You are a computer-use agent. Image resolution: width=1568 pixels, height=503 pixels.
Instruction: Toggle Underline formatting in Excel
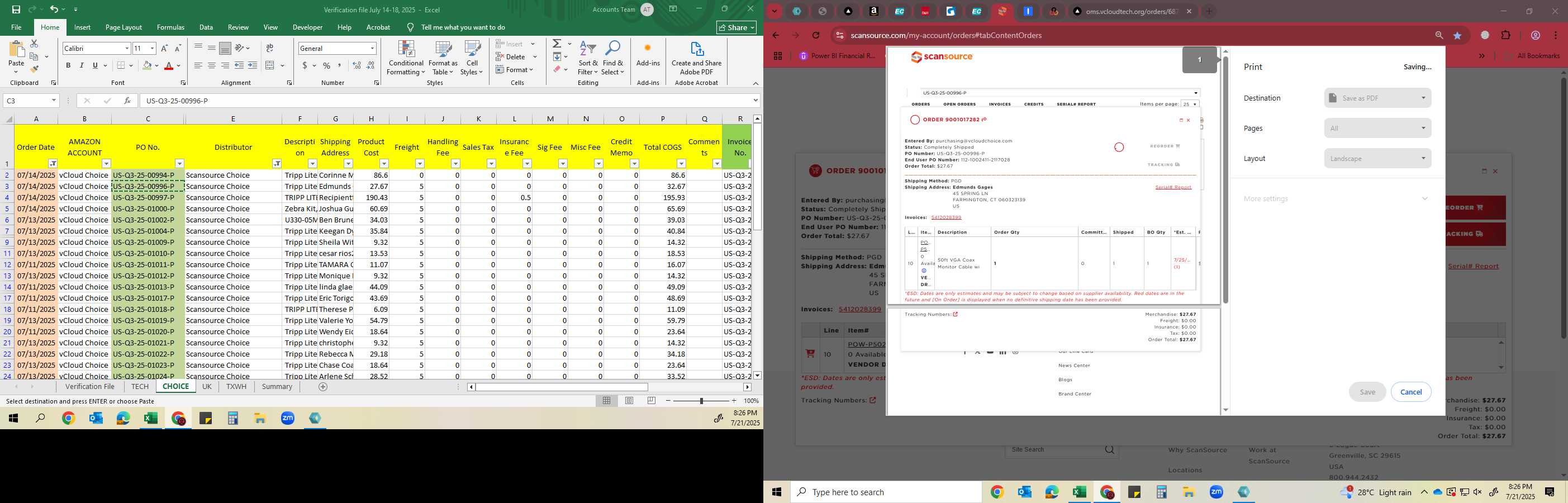(95, 65)
